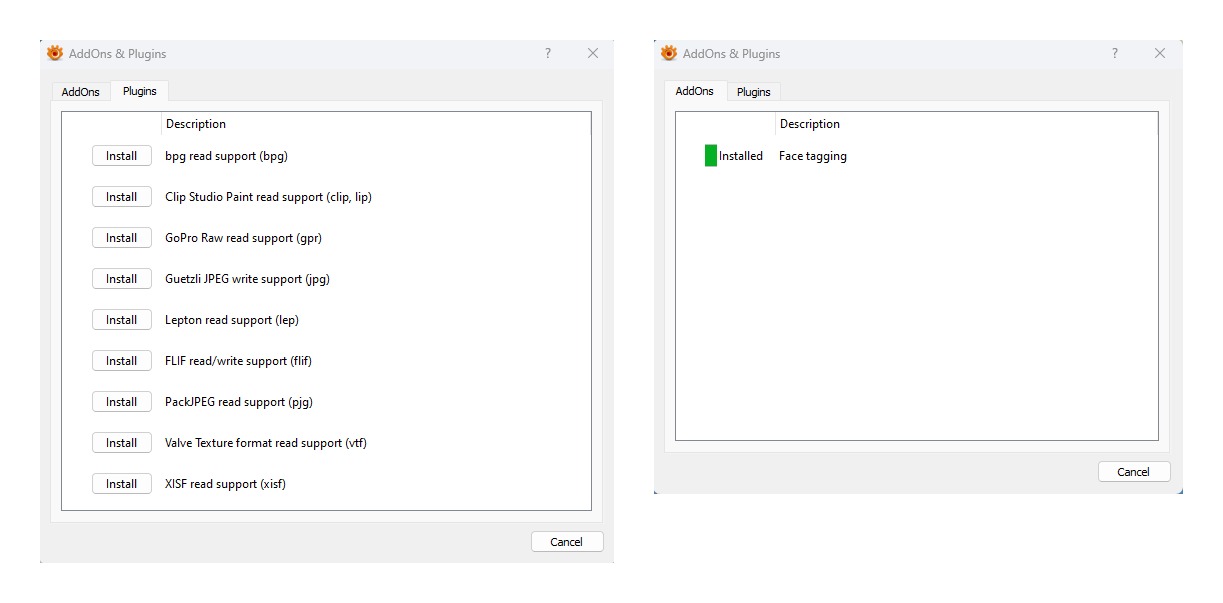Install FLIF read/write support plugin
Screen dimensions: 1223x603
122,361
